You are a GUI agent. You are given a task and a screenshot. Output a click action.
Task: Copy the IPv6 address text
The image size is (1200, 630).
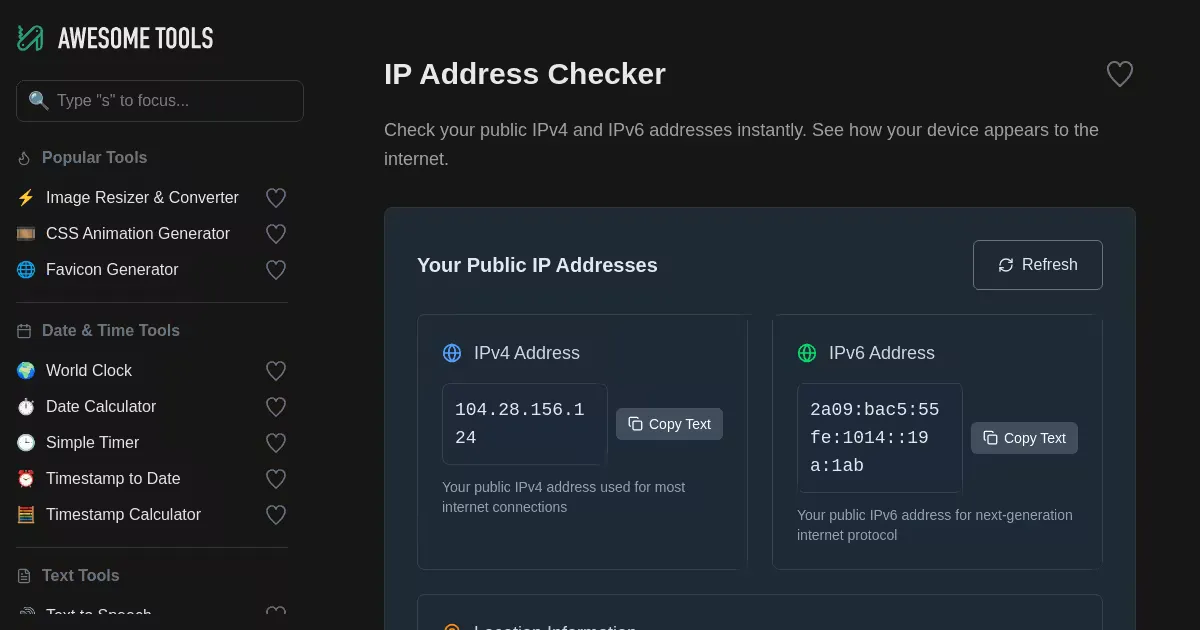1024,438
